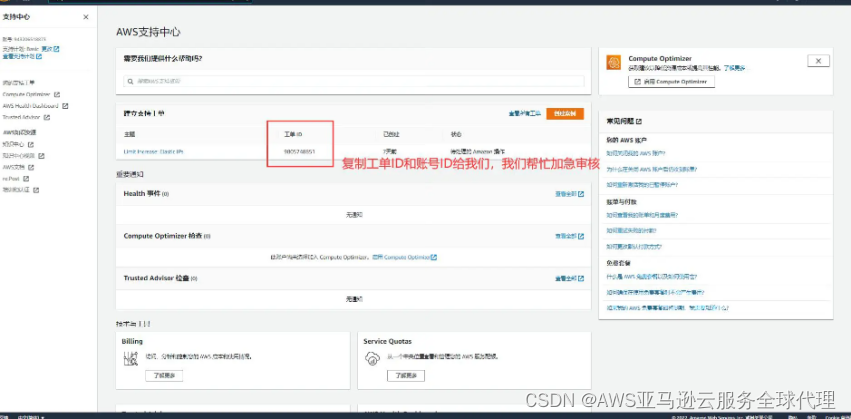
Task: Open the Limit Increase: Elastic IPs case
Action: 154,152
